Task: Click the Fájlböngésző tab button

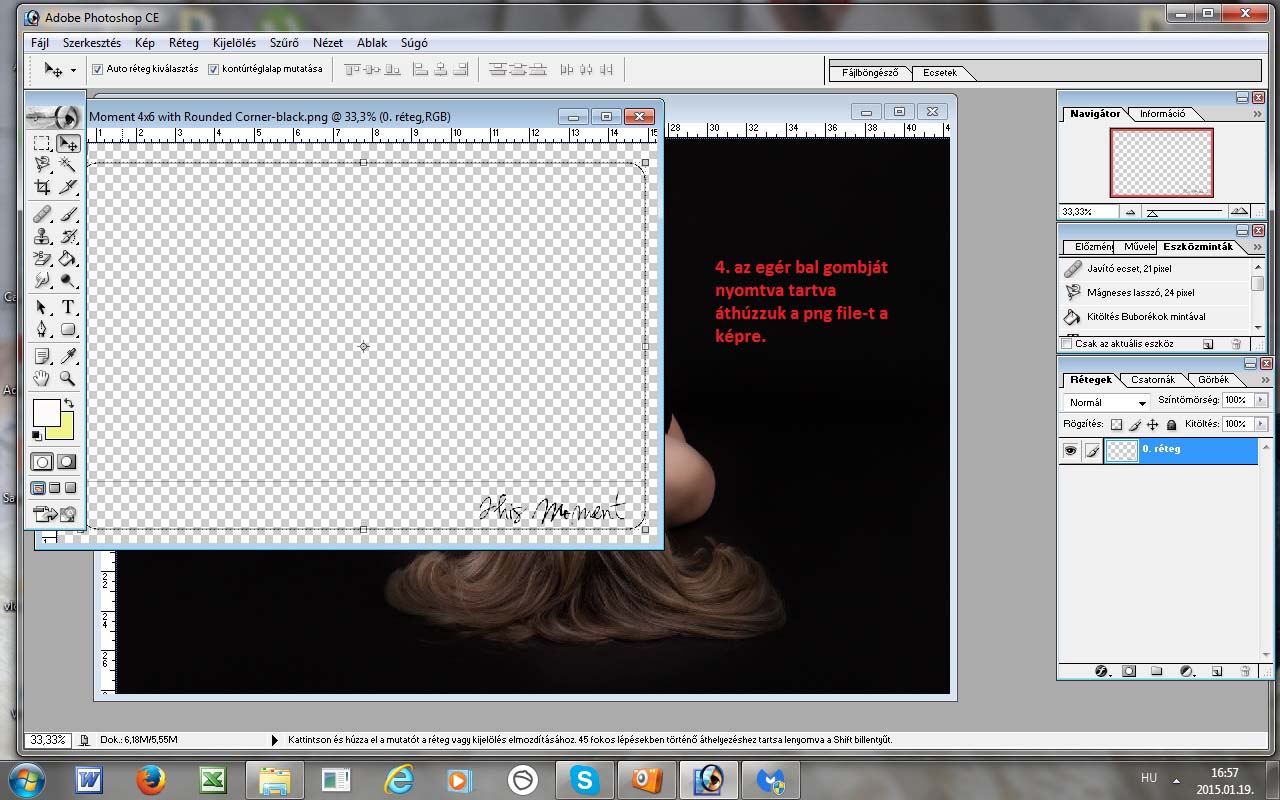Action: [870, 73]
